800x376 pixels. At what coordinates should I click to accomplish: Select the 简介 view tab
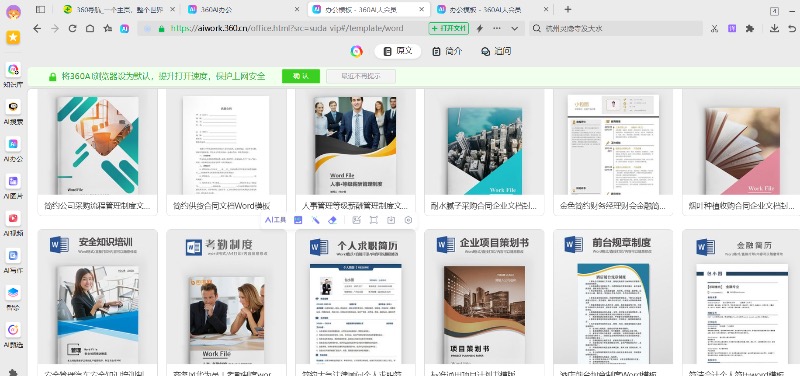[447, 51]
